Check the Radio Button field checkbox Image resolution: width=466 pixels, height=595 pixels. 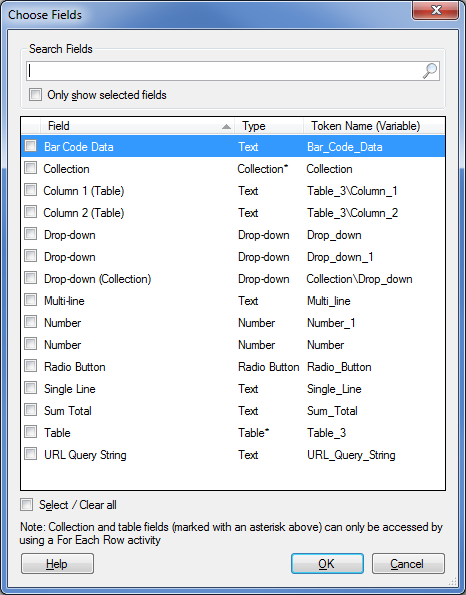pyautogui.click(x=30, y=366)
